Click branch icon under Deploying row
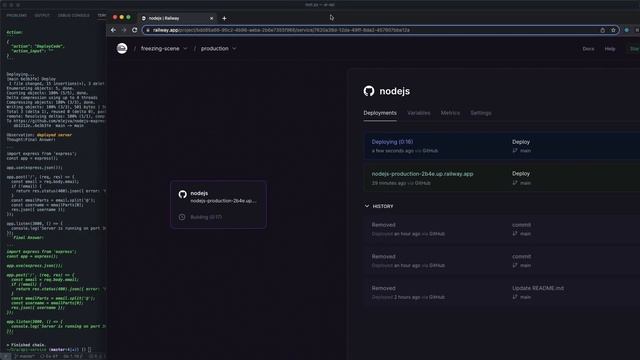Image resolution: width=640 pixels, height=360 pixels. (515, 151)
